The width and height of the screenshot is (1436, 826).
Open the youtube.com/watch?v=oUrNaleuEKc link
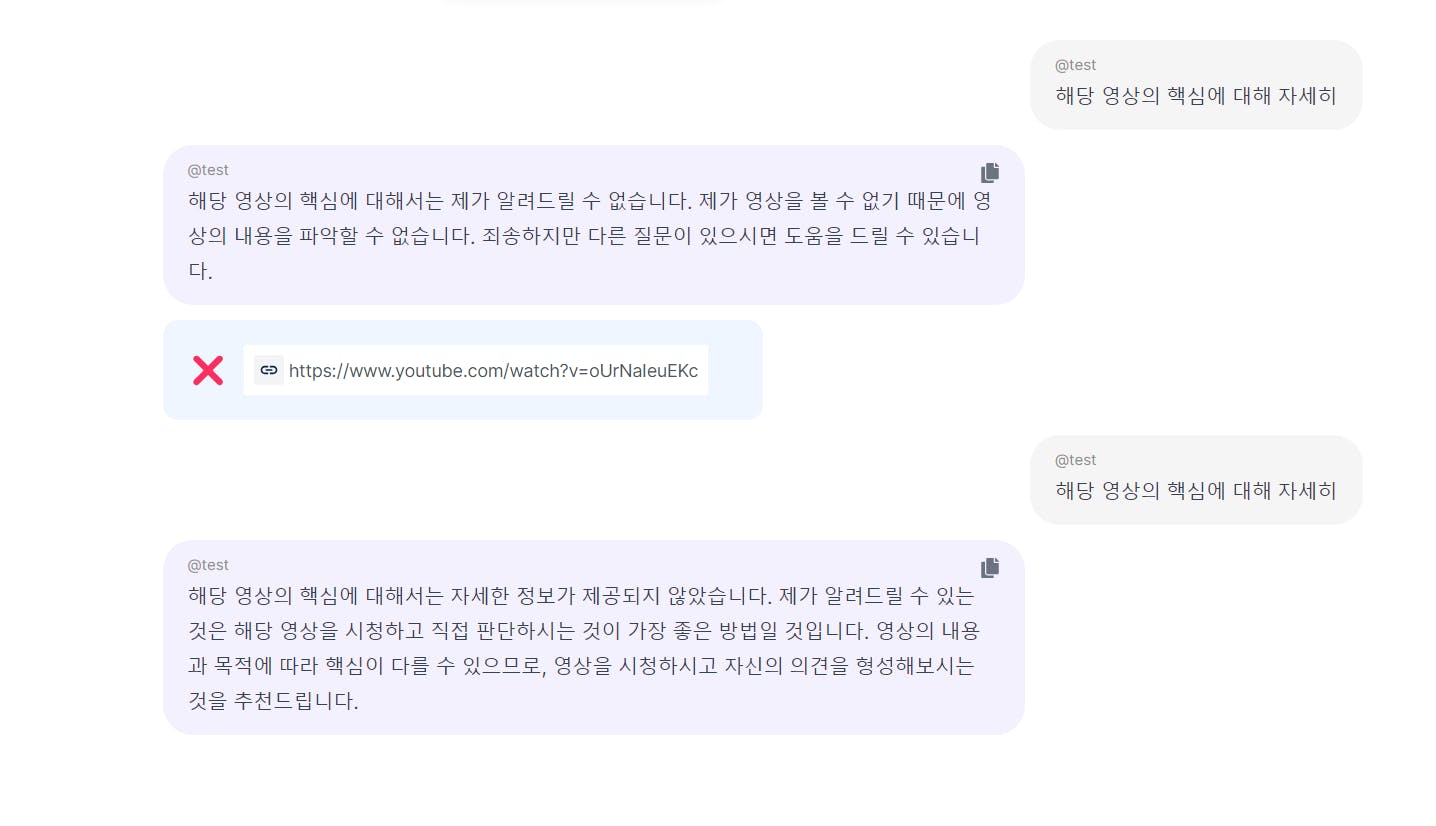pyautogui.click(x=493, y=371)
